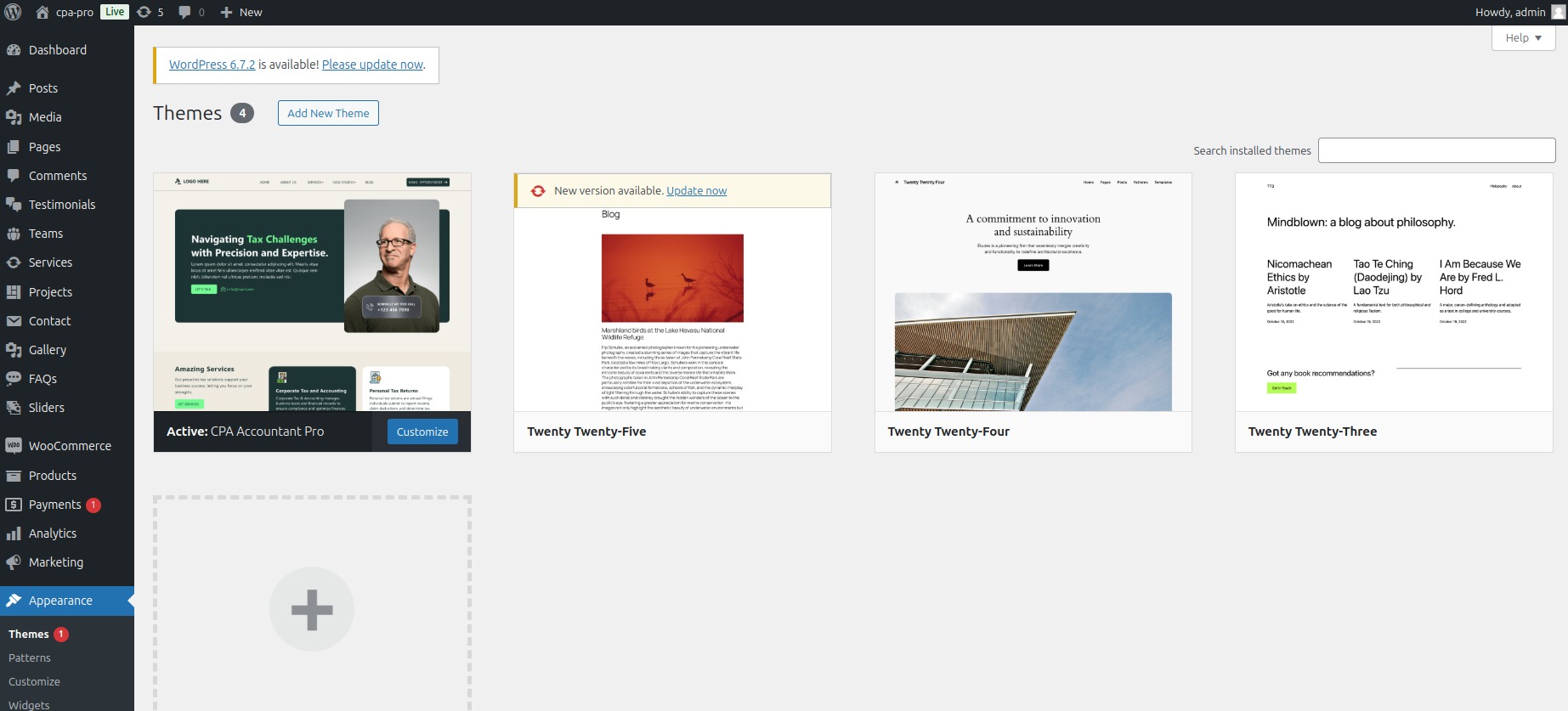The height and width of the screenshot is (711, 1568).
Task: Expand the Help dropdown tab
Action: click(1523, 37)
